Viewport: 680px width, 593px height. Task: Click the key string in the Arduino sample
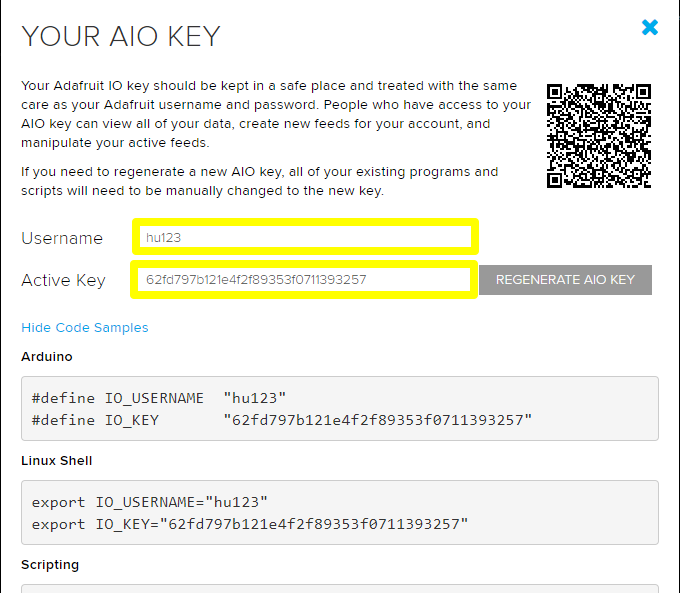coord(377,420)
